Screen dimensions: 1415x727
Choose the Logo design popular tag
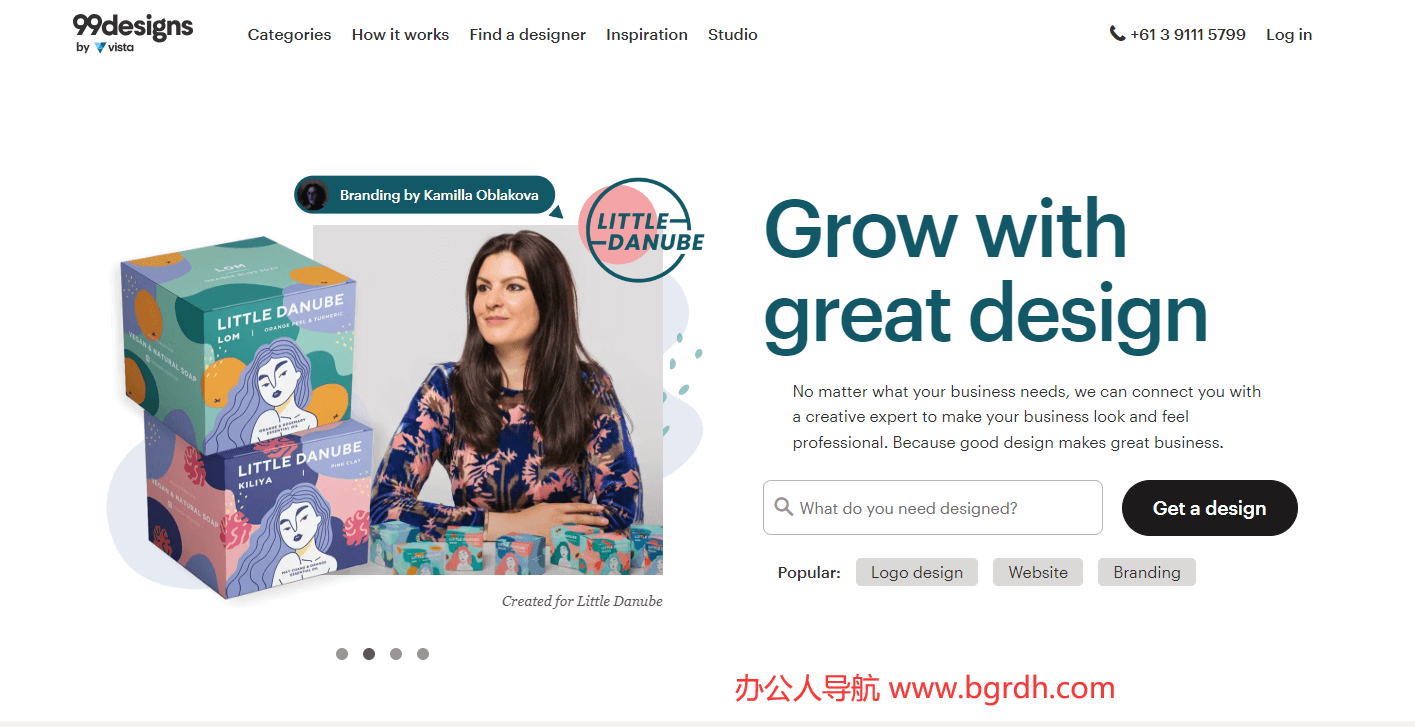(x=916, y=572)
